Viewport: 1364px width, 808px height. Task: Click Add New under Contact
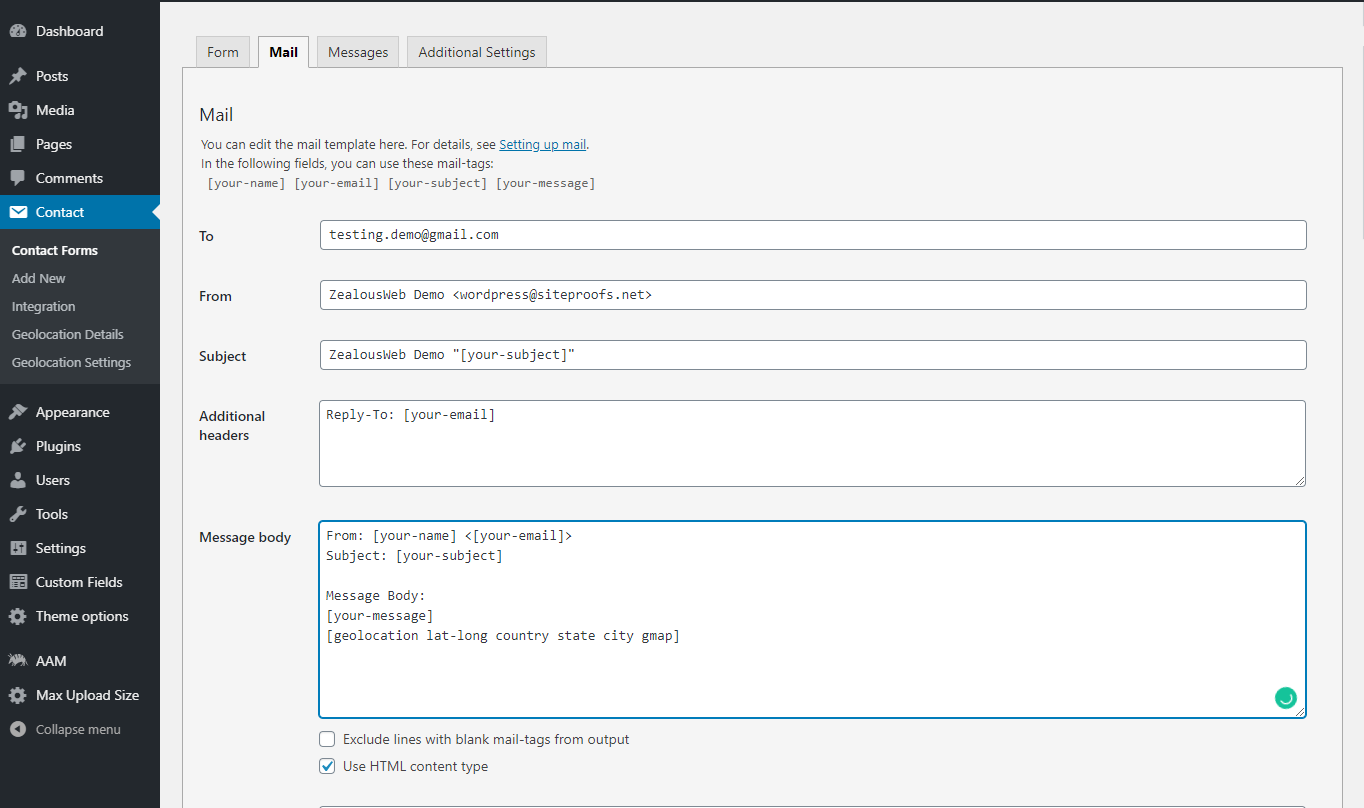click(39, 278)
